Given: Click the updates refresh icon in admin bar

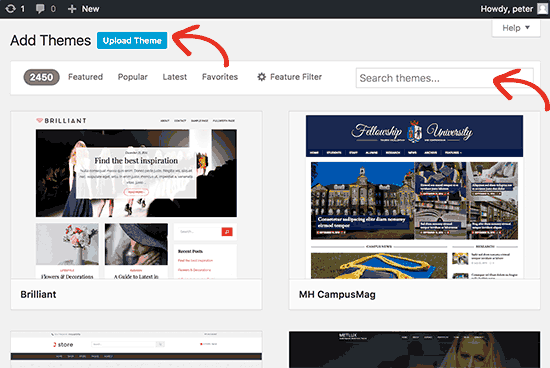Looking at the screenshot, I should [x=10, y=8].
